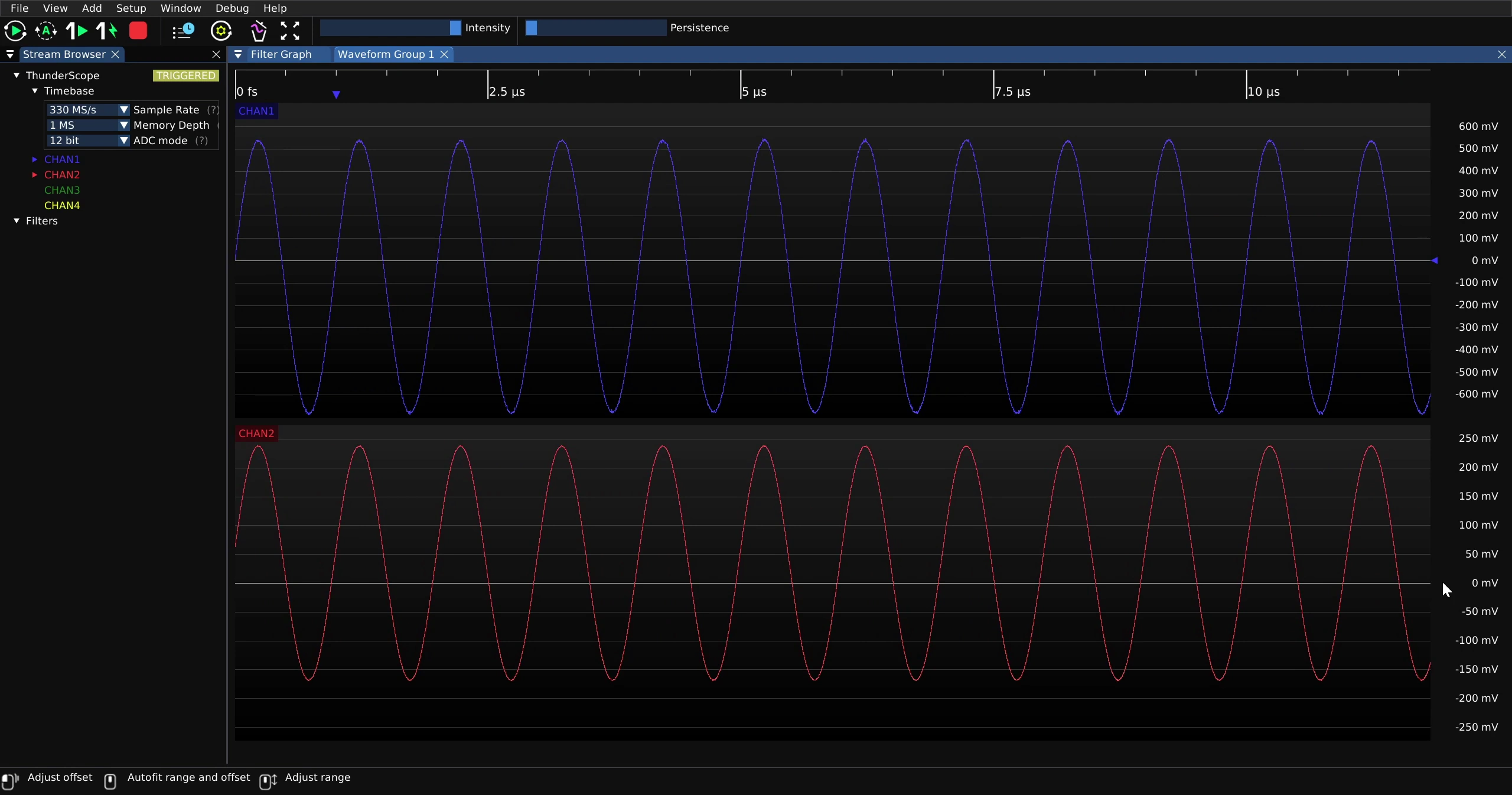Close the Stream Browser tab
The image size is (1512, 795).
[116, 54]
